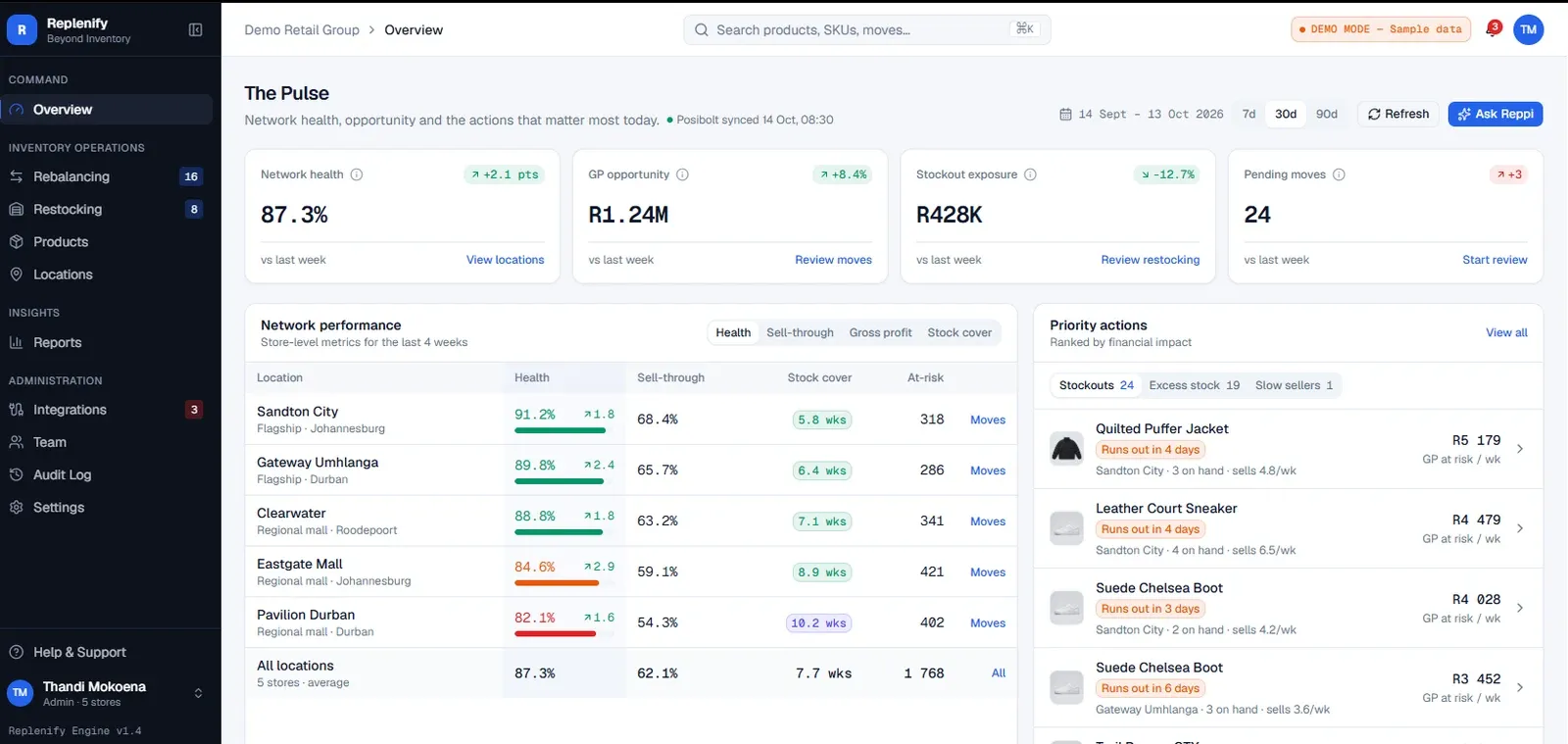Click the Network health info icon
The width and height of the screenshot is (1568, 744).
point(357,174)
